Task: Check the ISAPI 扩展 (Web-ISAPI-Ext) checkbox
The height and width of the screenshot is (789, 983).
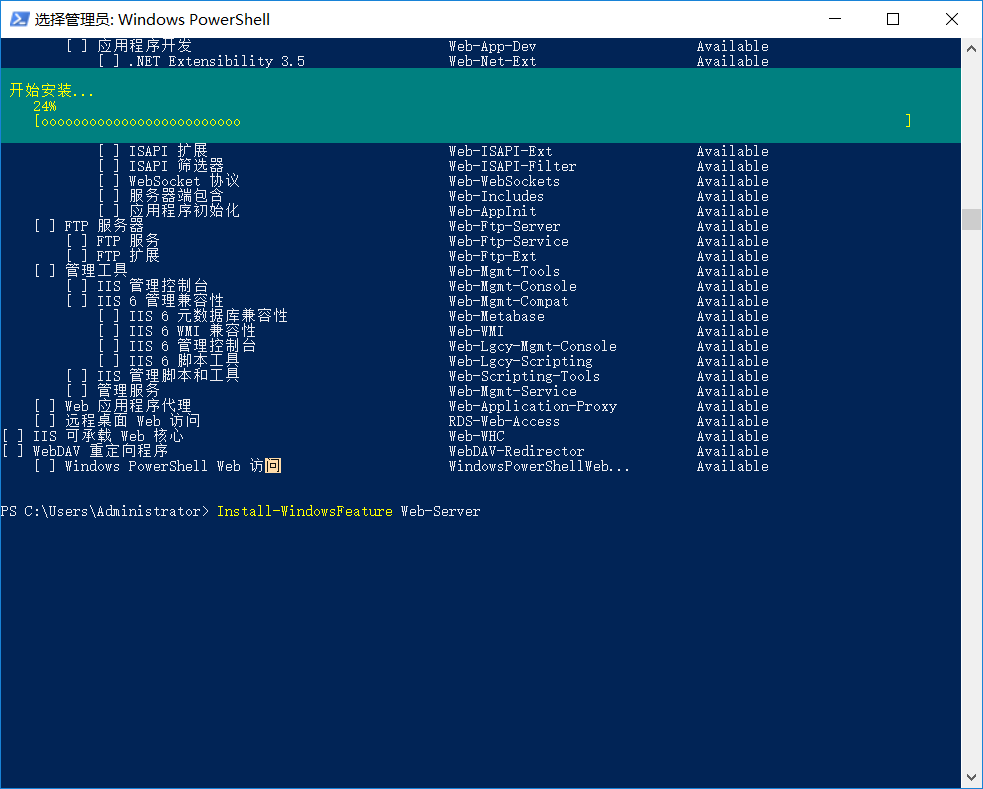Action: coord(107,151)
